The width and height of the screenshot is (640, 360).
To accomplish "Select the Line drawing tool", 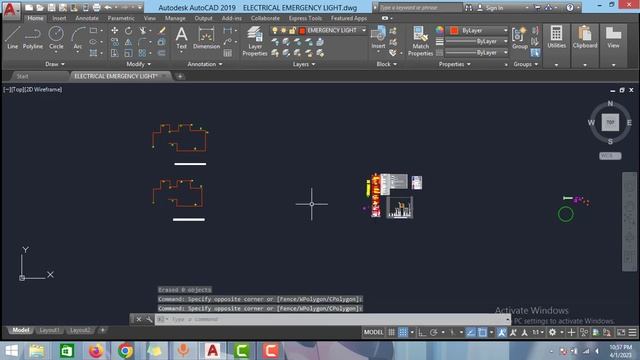I will coord(12,38).
